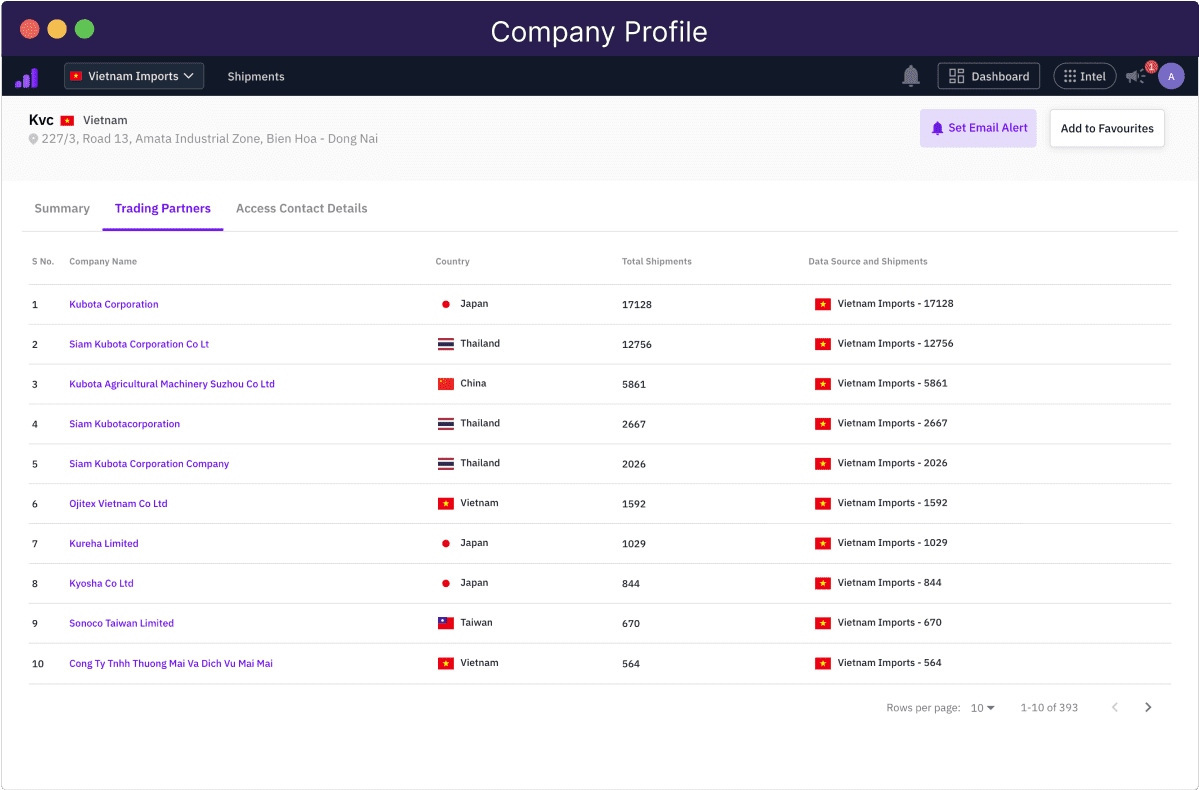This screenshot has width=1199, height=790.
Task: Switch to the Summary tab
Action: tap(62, 209)
